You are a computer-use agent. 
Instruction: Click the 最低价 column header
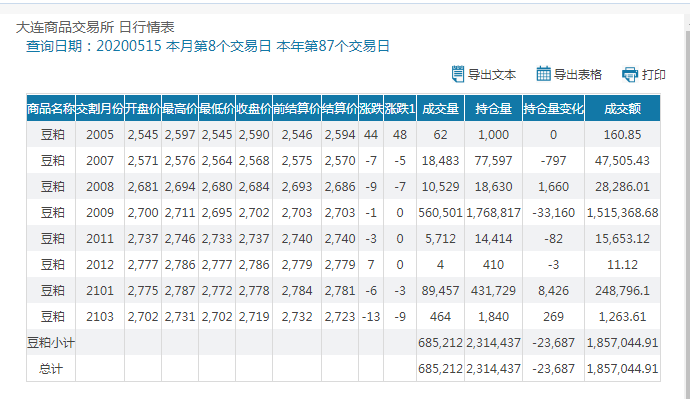pyautogui.click(x=217, y=108)
